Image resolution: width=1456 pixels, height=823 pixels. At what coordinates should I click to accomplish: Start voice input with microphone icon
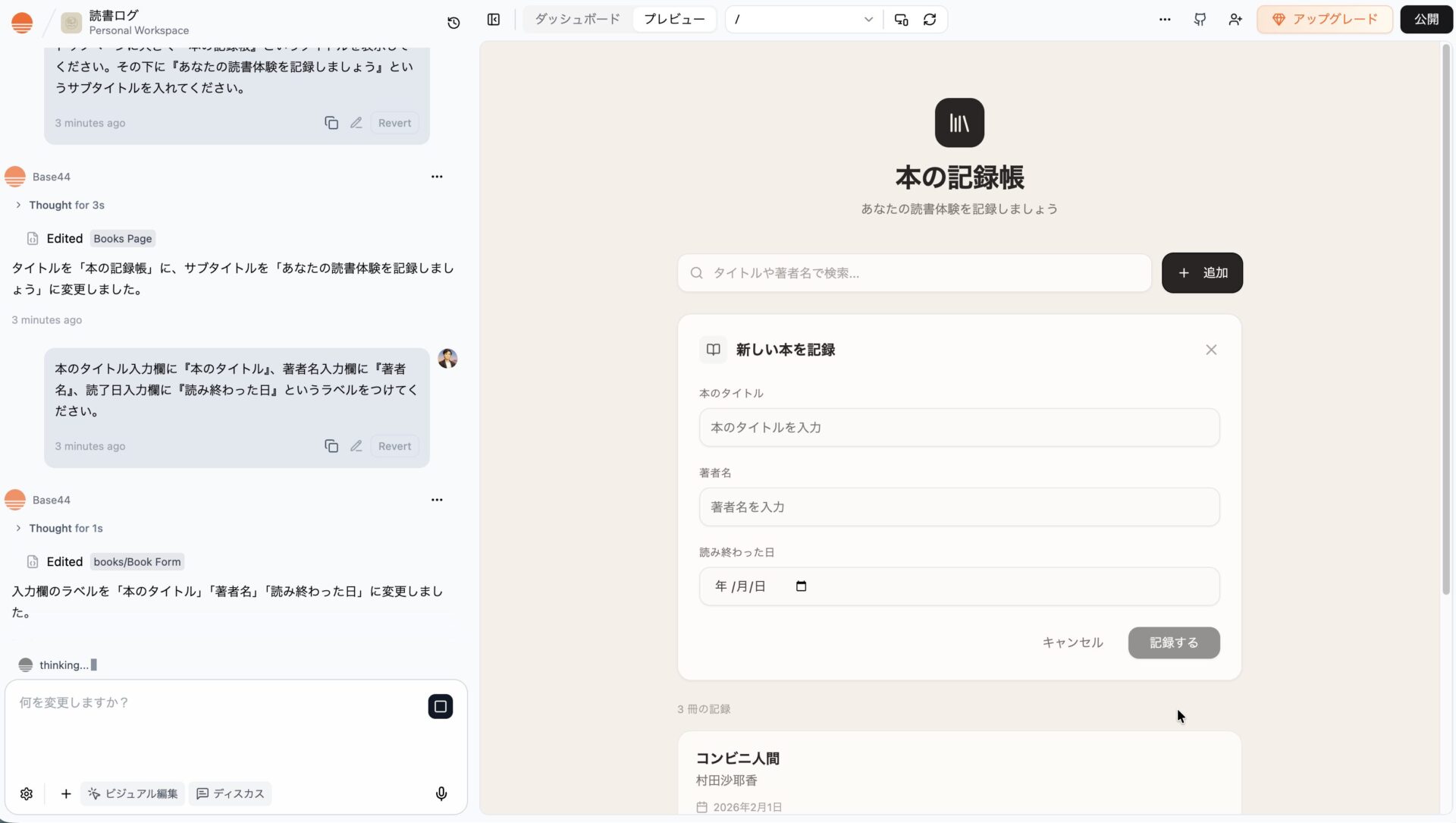(x=441, y=793)
